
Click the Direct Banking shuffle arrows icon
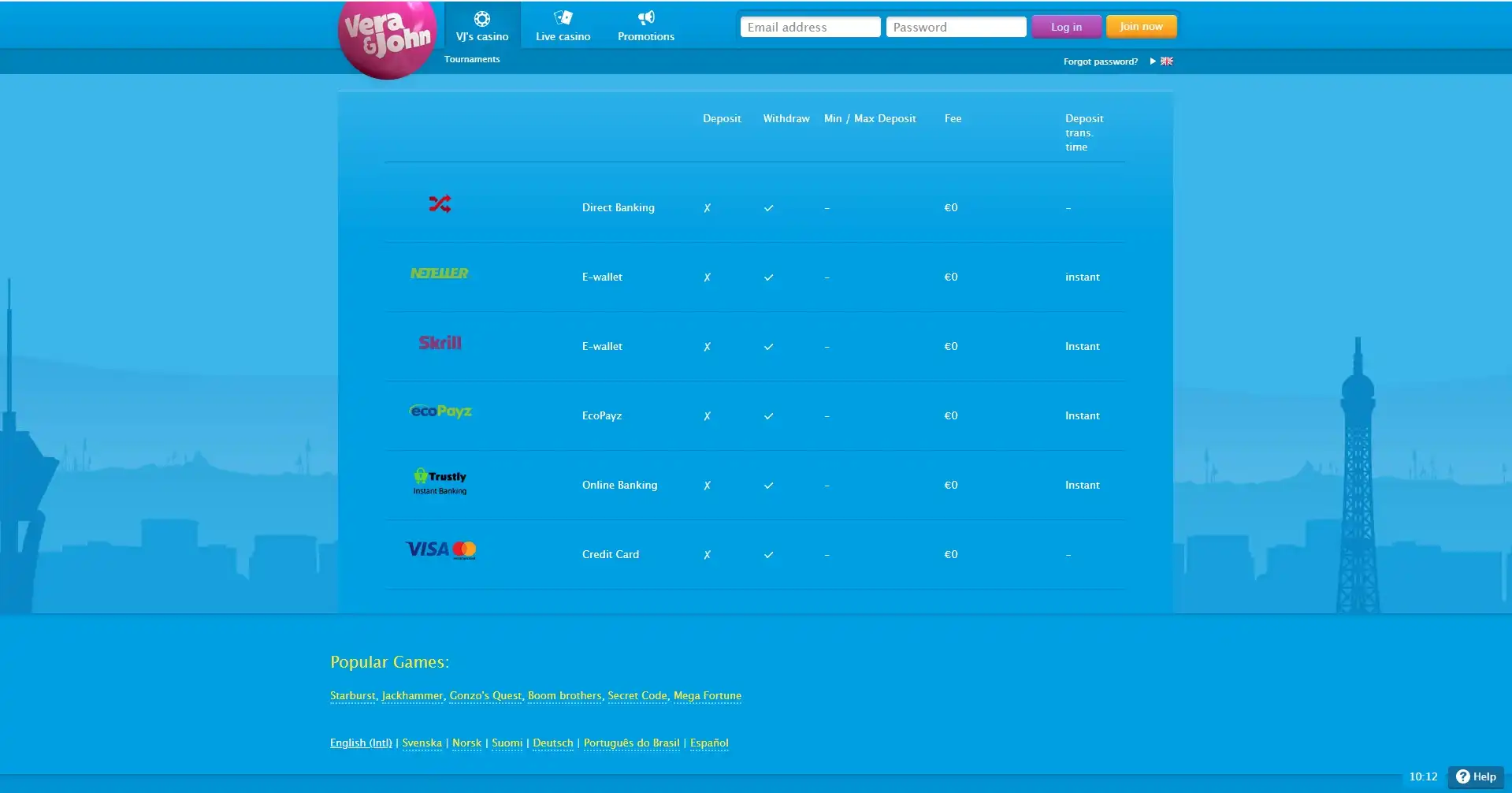tap(440, 204)
